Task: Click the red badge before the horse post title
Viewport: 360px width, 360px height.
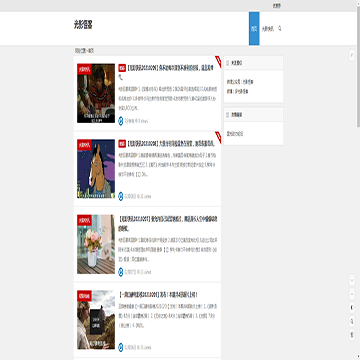Action: point(122,144)
